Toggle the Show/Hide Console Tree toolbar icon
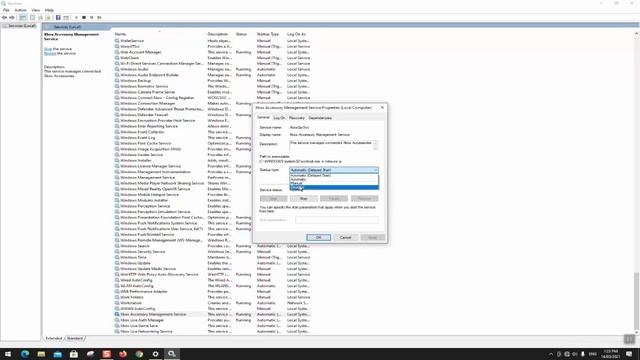The width and height of the screenshot is (640, 360). click(23, 18)
